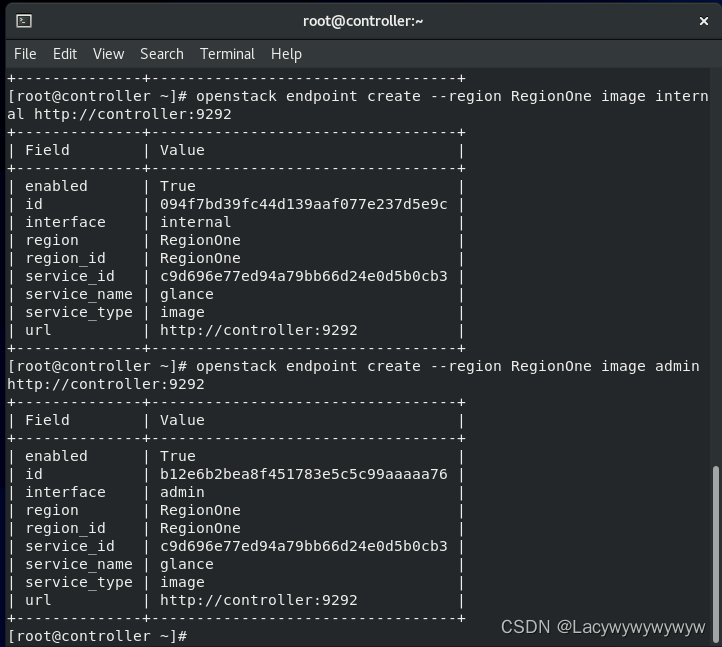Screen dimensions: 722x647
Task: Click the service_id value in the admin endpoint table
Action: pos(303,546)
